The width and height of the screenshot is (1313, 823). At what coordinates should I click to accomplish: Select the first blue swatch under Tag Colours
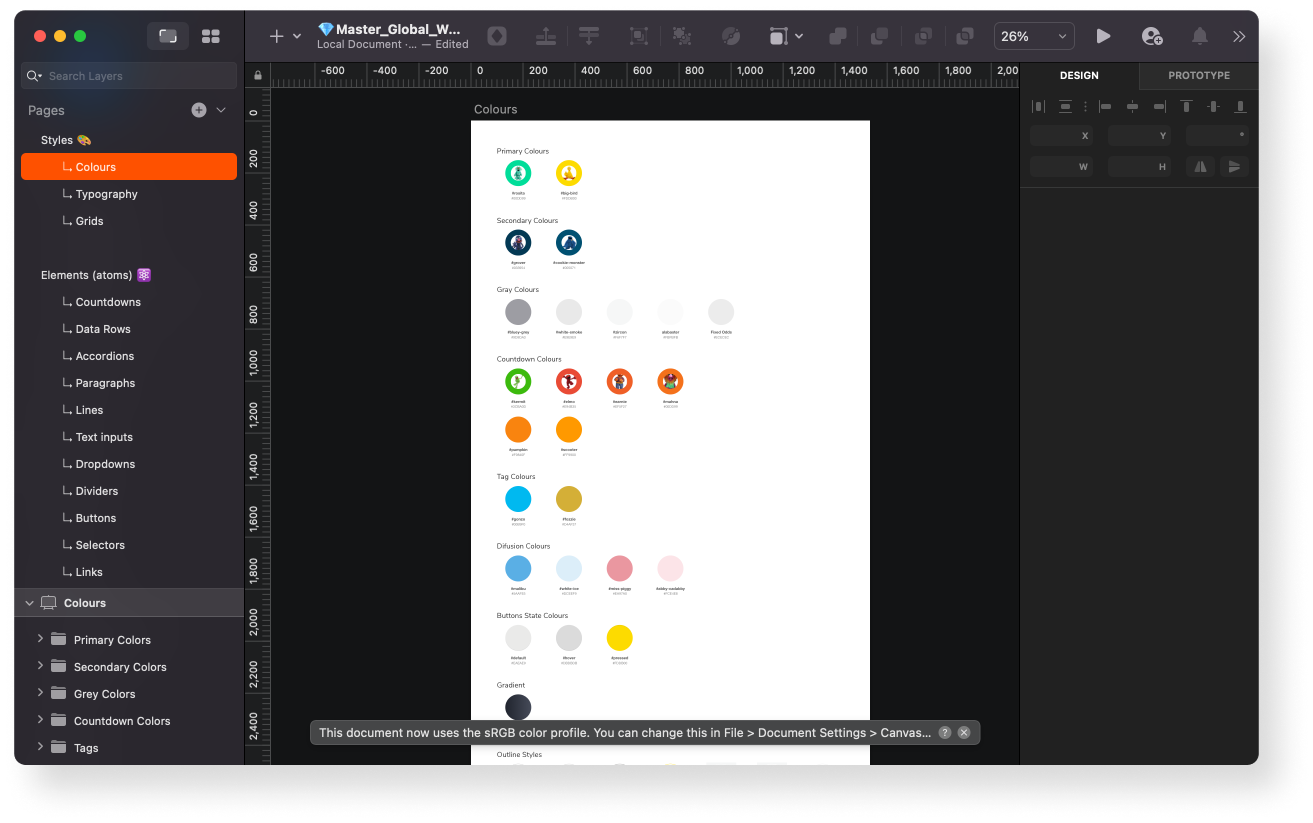click(518, 499)
